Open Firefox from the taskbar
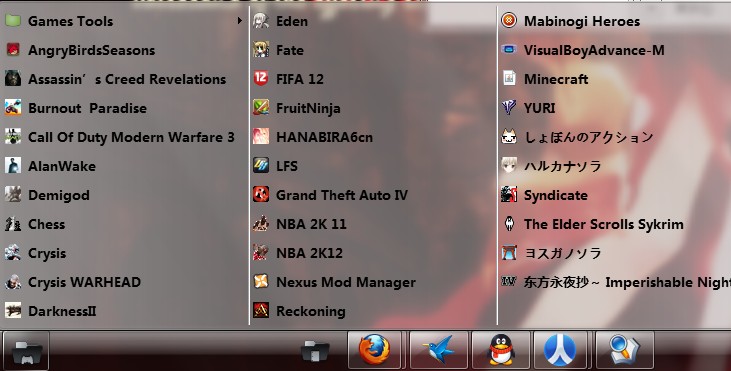731x371 pixels. pos(374,350)
